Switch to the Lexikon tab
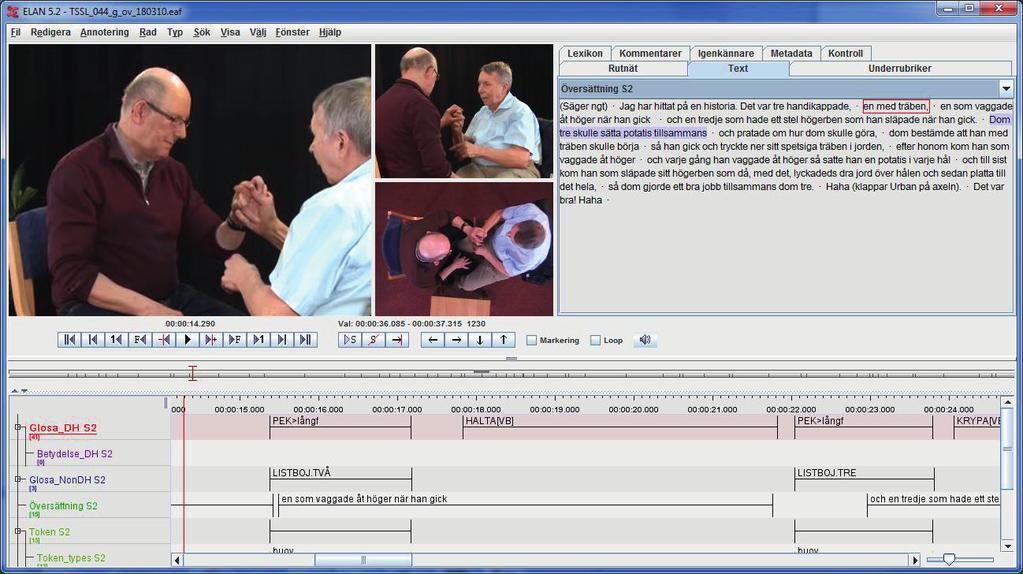The height and width of the screenshot is (574, 1023). 585,53
